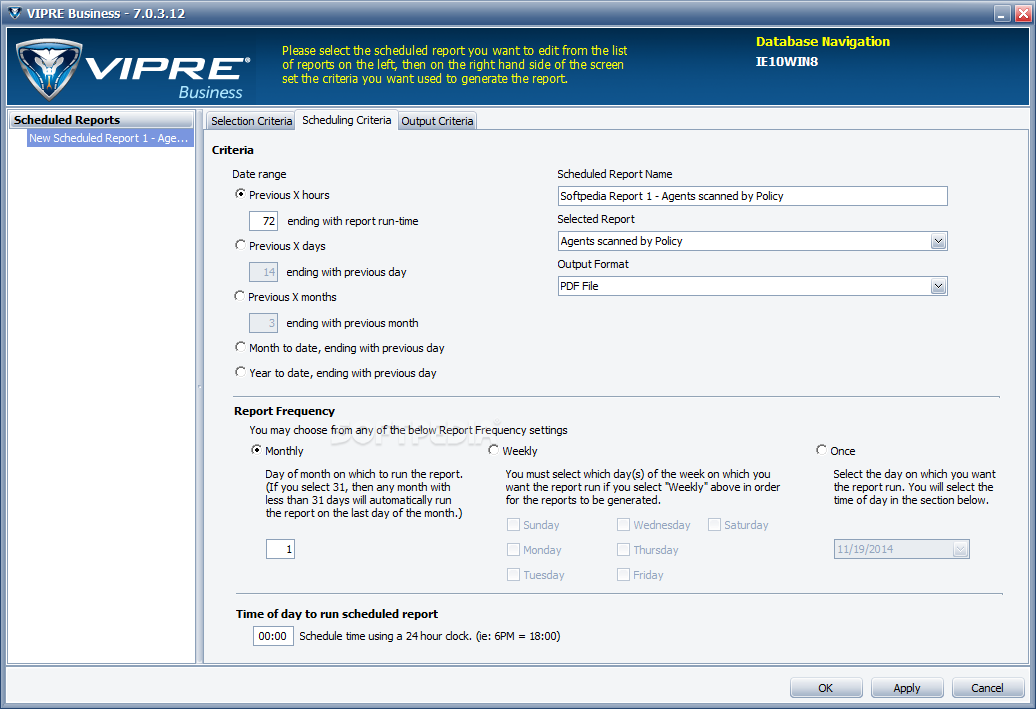Tick the Tuesday checkbox
Viewport: 1036px width, 709px height.
pyautogui.click(x=513, y=575)
